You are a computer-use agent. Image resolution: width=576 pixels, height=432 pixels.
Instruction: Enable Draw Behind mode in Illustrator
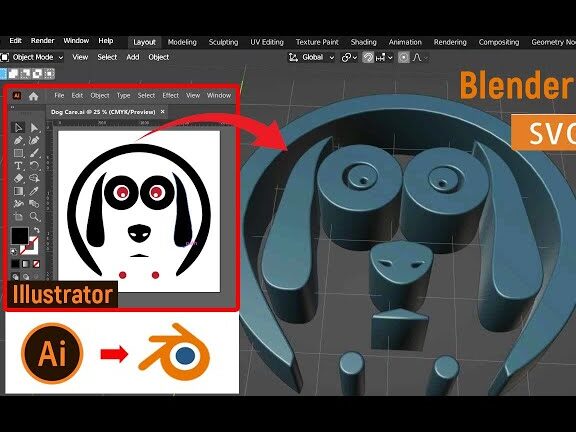point(26,277)
